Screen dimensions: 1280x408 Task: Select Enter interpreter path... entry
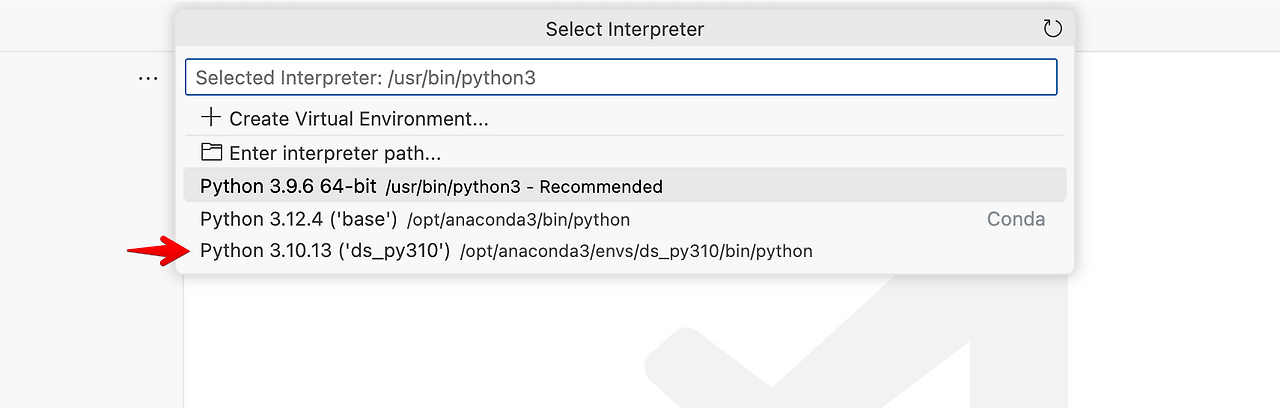pos(335,154)
